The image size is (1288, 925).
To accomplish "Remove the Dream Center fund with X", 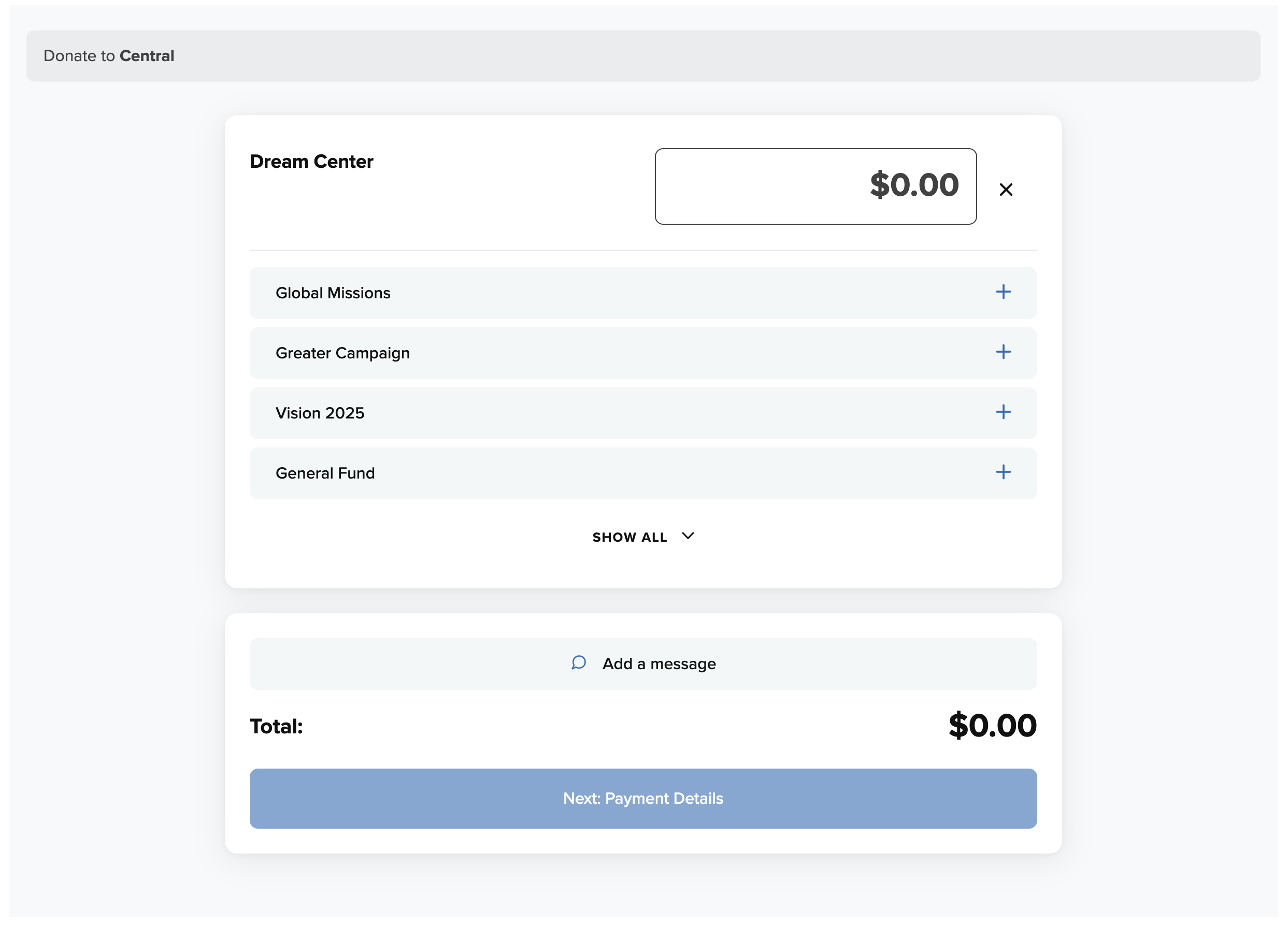I will pyautogui.click(x=1005, y=190).
